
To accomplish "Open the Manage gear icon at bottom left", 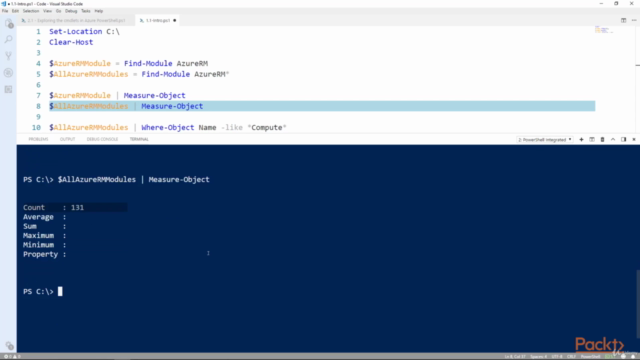I will coord(9,346).
